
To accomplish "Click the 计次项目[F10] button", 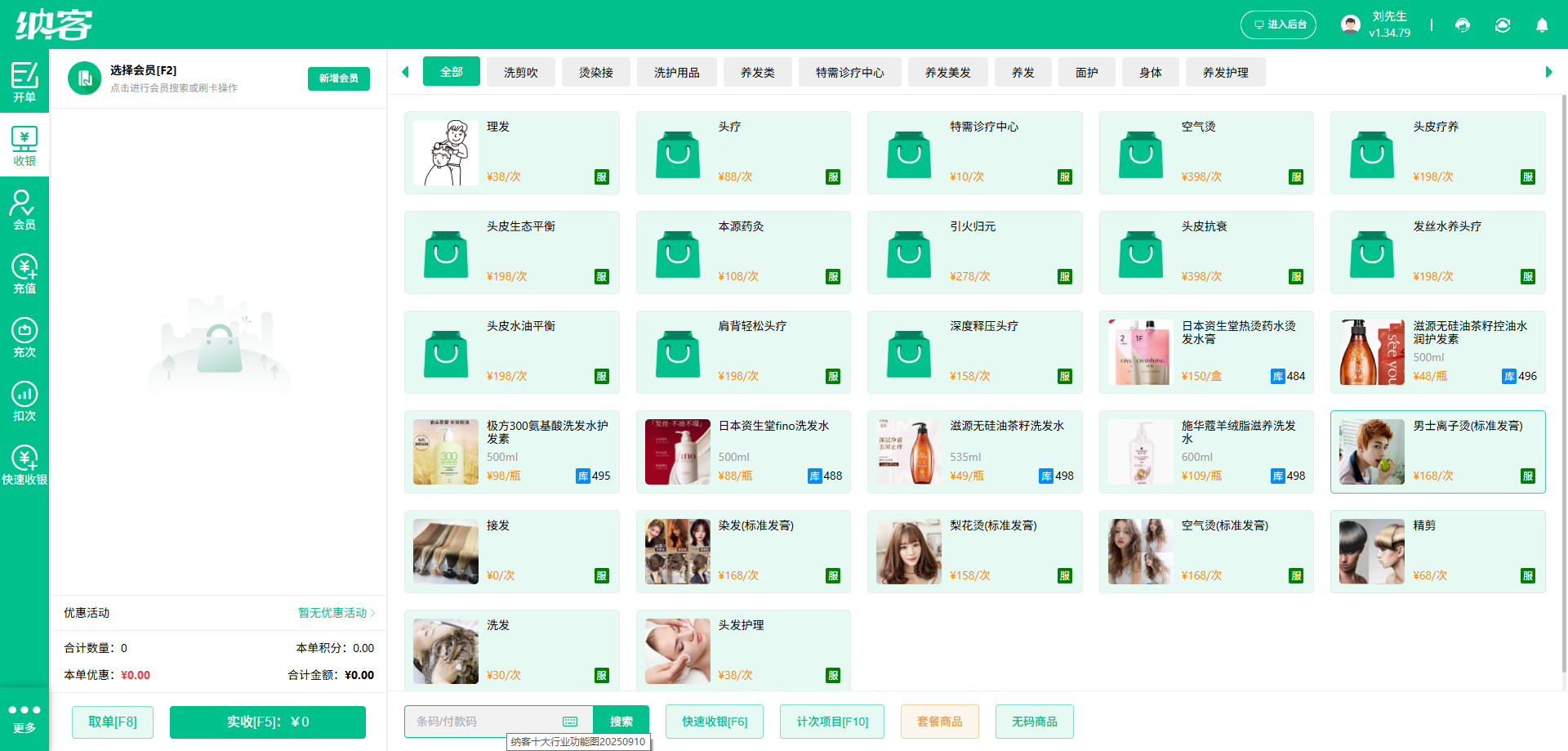I will [832, 722].
